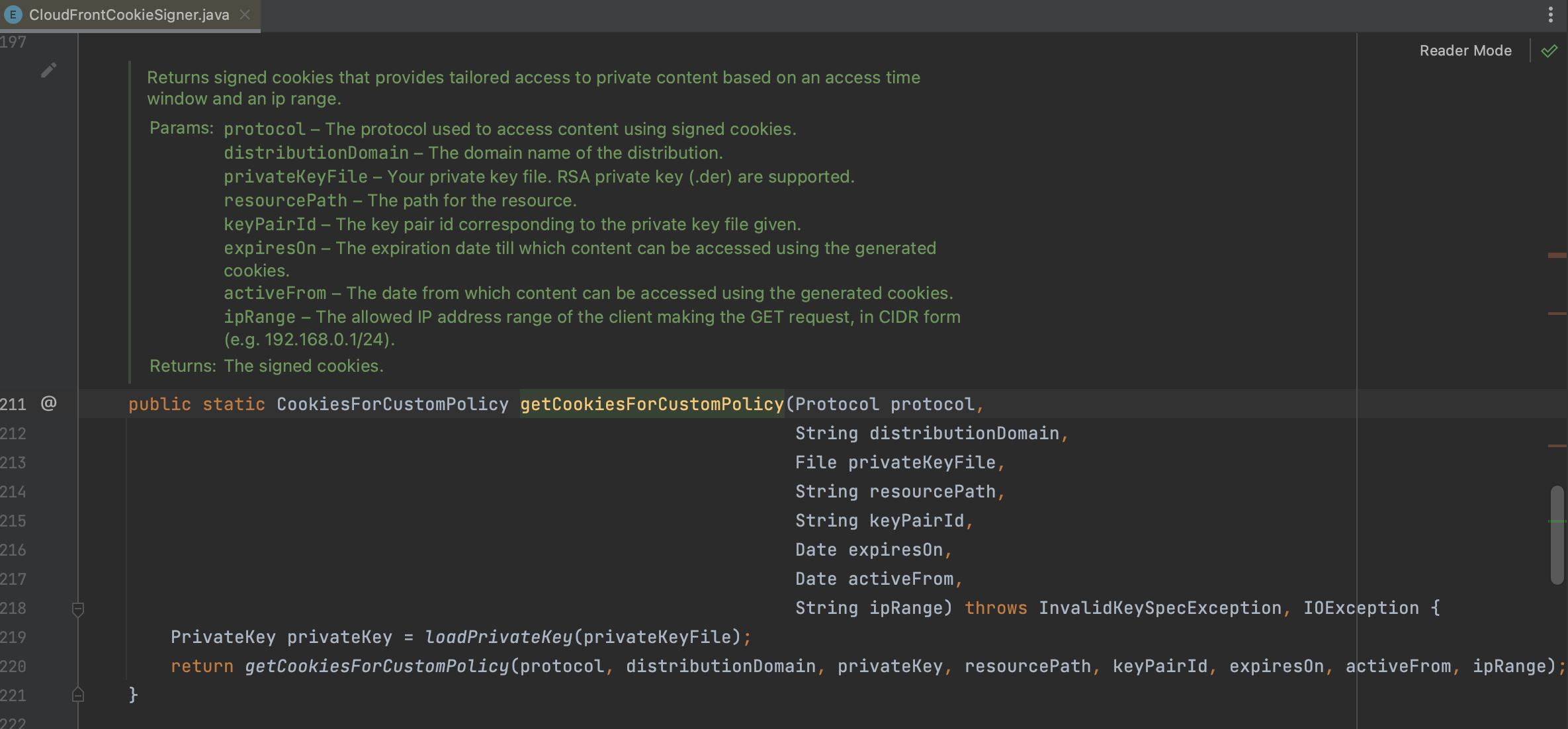Click the green inspections checkmark icon

point(1549,51)
